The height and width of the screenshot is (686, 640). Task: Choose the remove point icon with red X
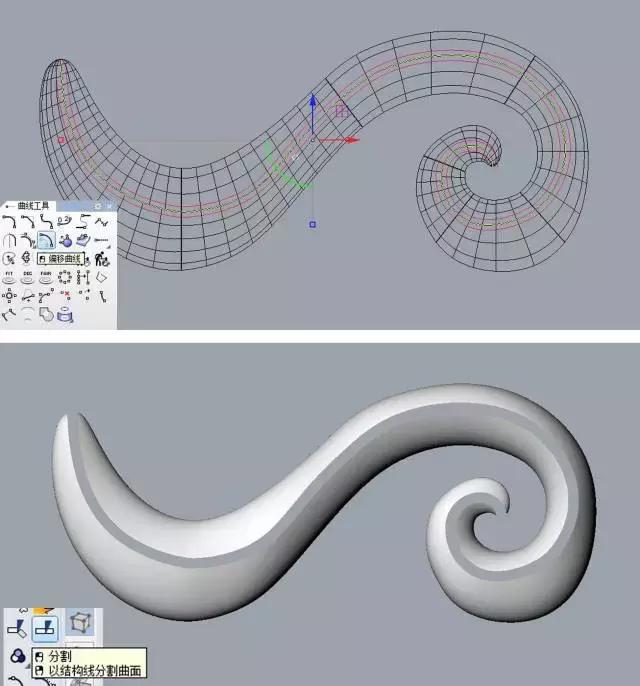[x=65, y=295]
